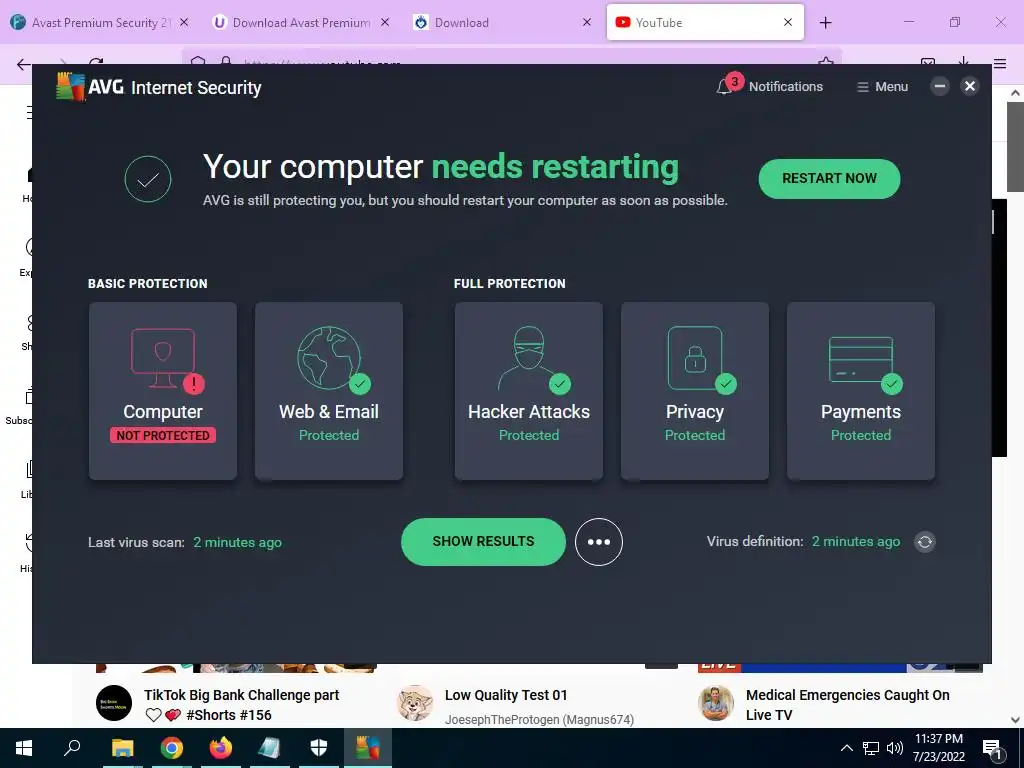The width and height of the screenshot is (1024, 768).
Task: Open the Computer protection tile
Action: click(x=163, y=391)
